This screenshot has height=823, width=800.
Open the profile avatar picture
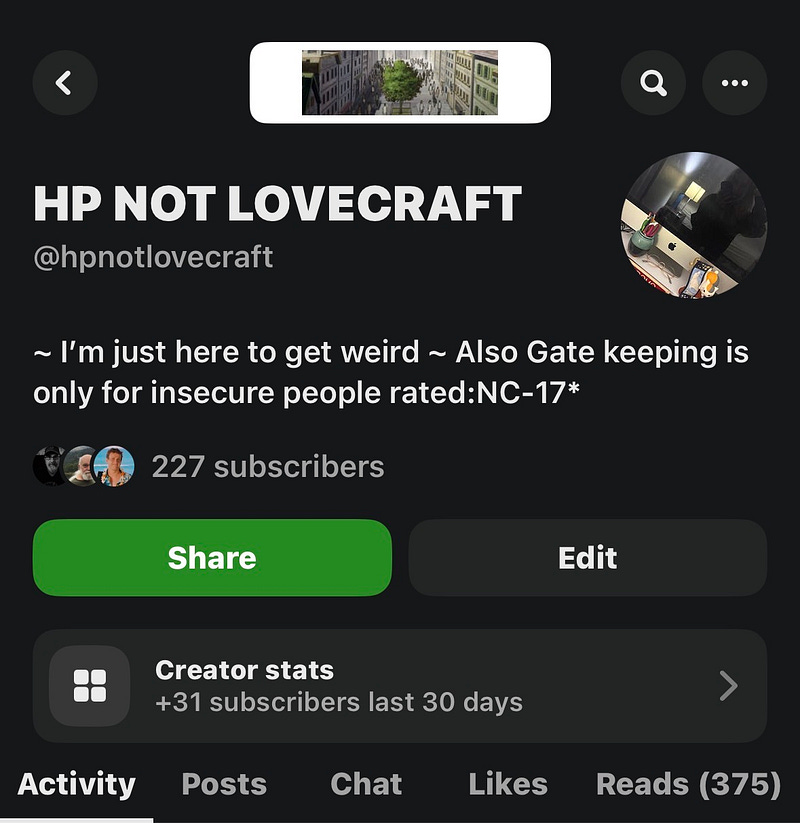tap(693, 226)
